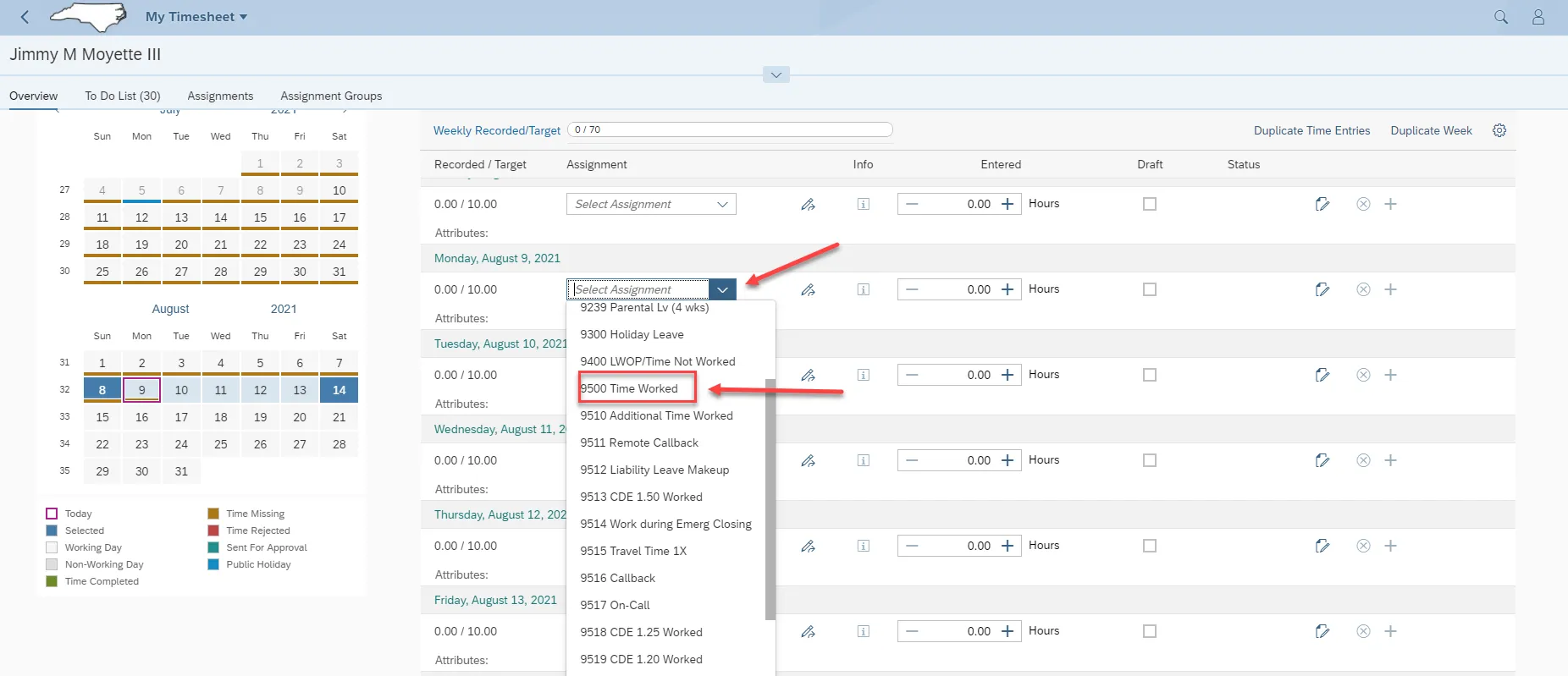
Task: Open timesheet settings gear icon
Action: [1499, 130]
